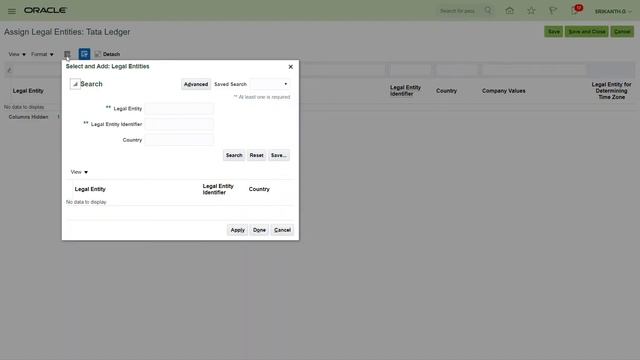Click the Columns Hidden text
Image resolution: width=640 pixels, height=360 pixels.
point(28,117)
